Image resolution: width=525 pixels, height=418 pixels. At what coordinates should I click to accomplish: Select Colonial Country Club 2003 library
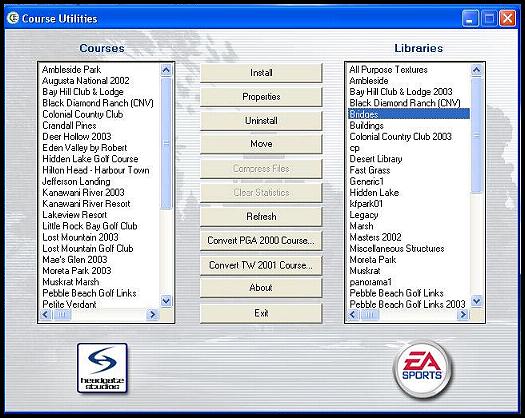pyautogui.click(x=400, y=137)
